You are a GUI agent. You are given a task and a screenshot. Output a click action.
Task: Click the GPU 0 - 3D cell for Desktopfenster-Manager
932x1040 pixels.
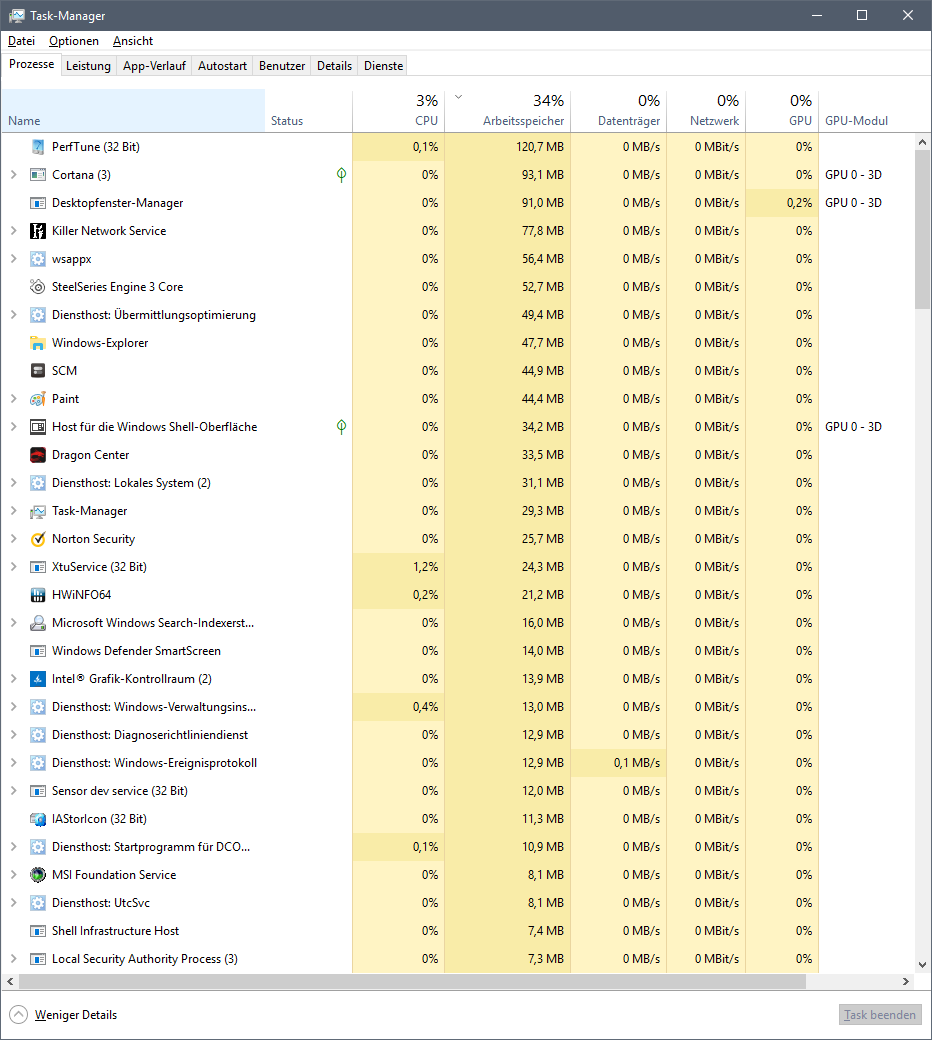click(853, 203)
